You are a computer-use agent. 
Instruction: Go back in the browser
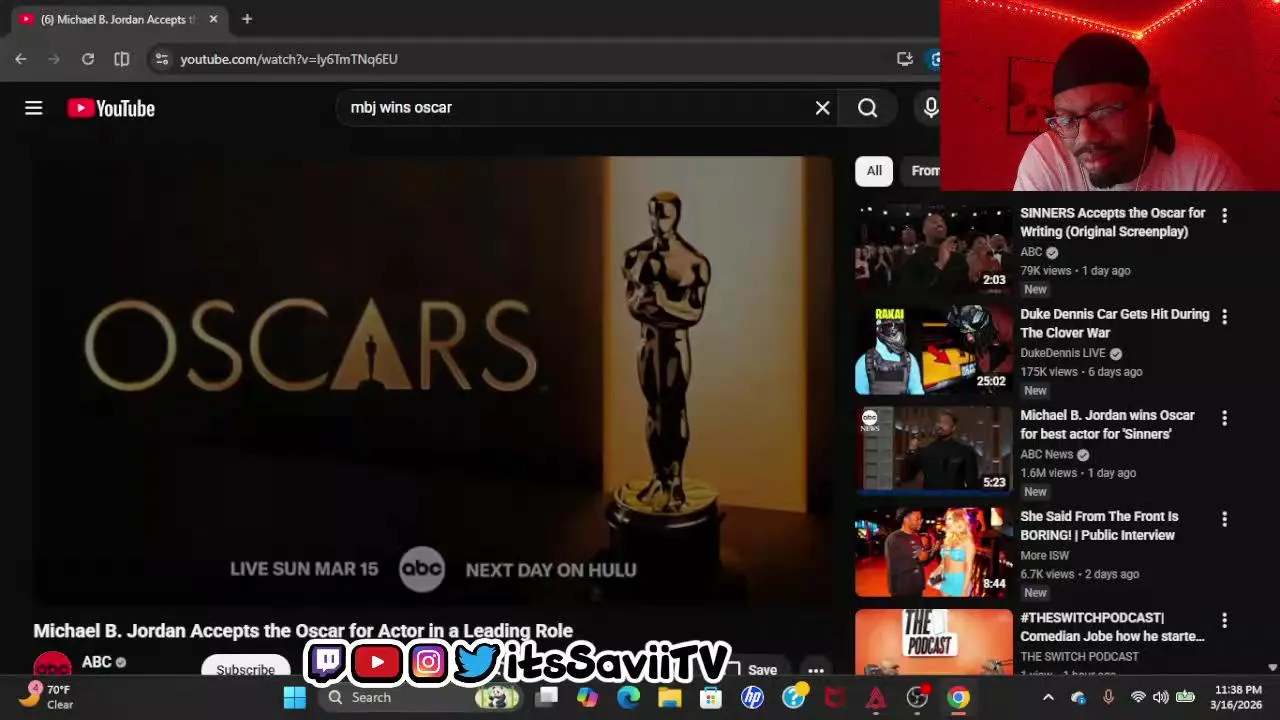(20, 59)
